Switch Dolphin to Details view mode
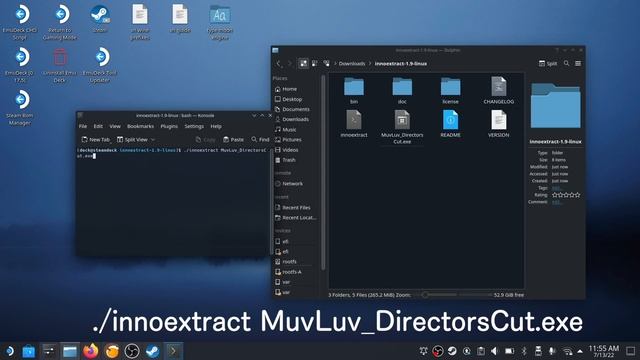Viewport: 640px width, 360px height. [x=326, y=63]
